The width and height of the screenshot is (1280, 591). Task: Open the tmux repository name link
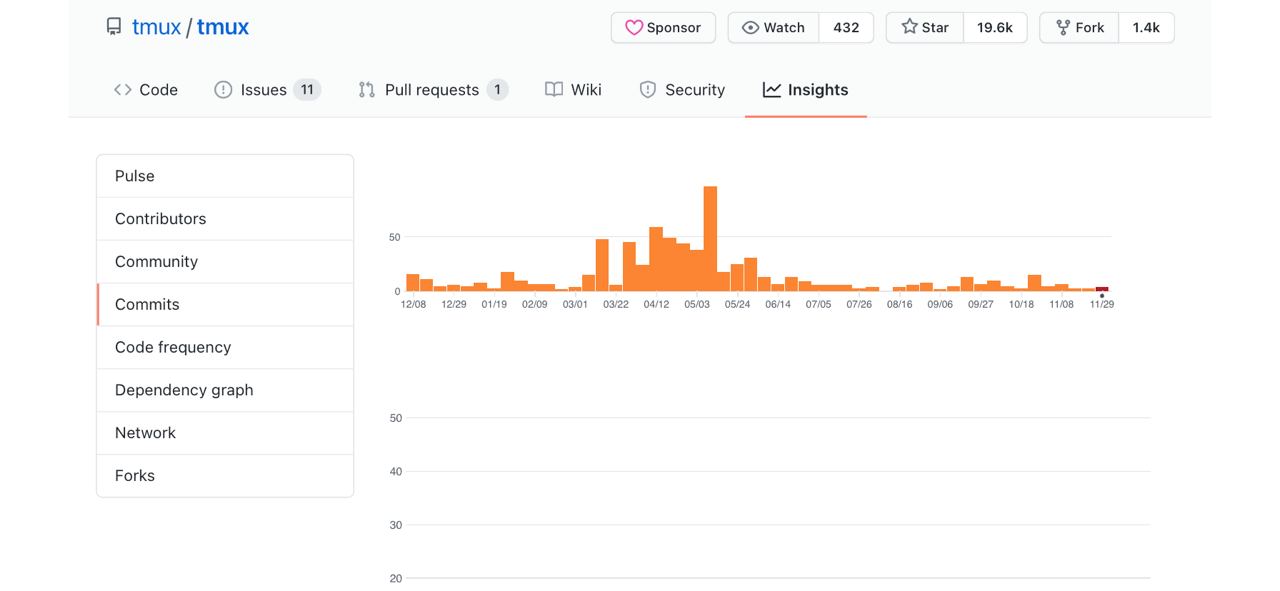(223, 27)
